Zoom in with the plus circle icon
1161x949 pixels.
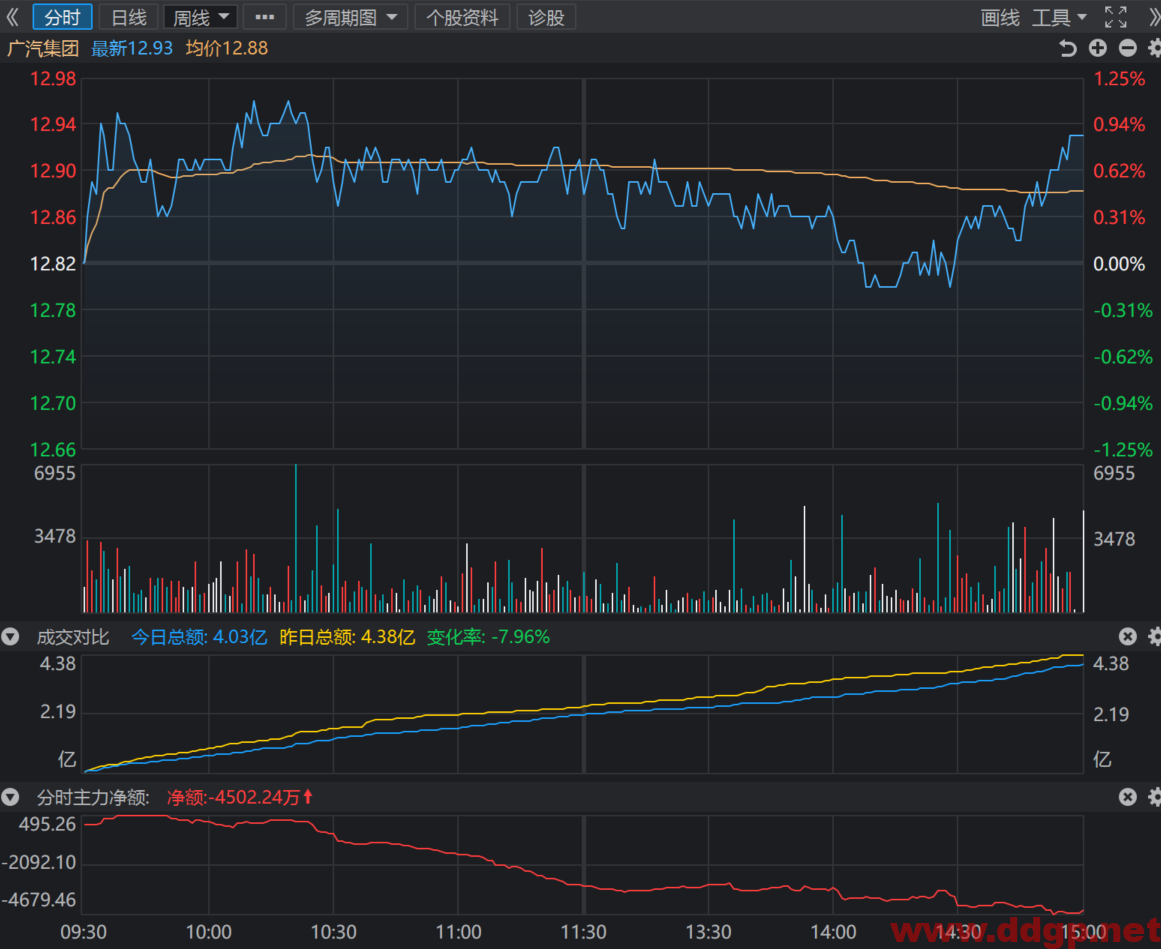(x=1097, y=49)
